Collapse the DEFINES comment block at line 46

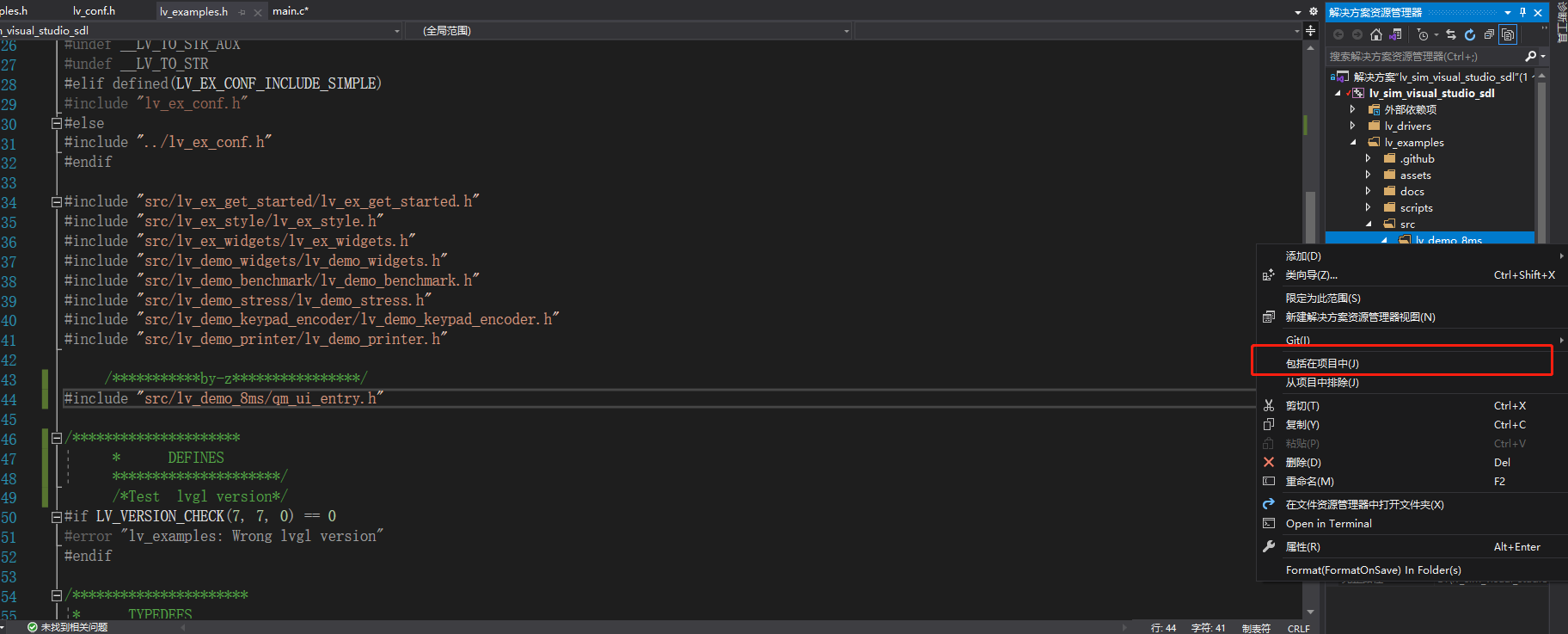[57, 438]
